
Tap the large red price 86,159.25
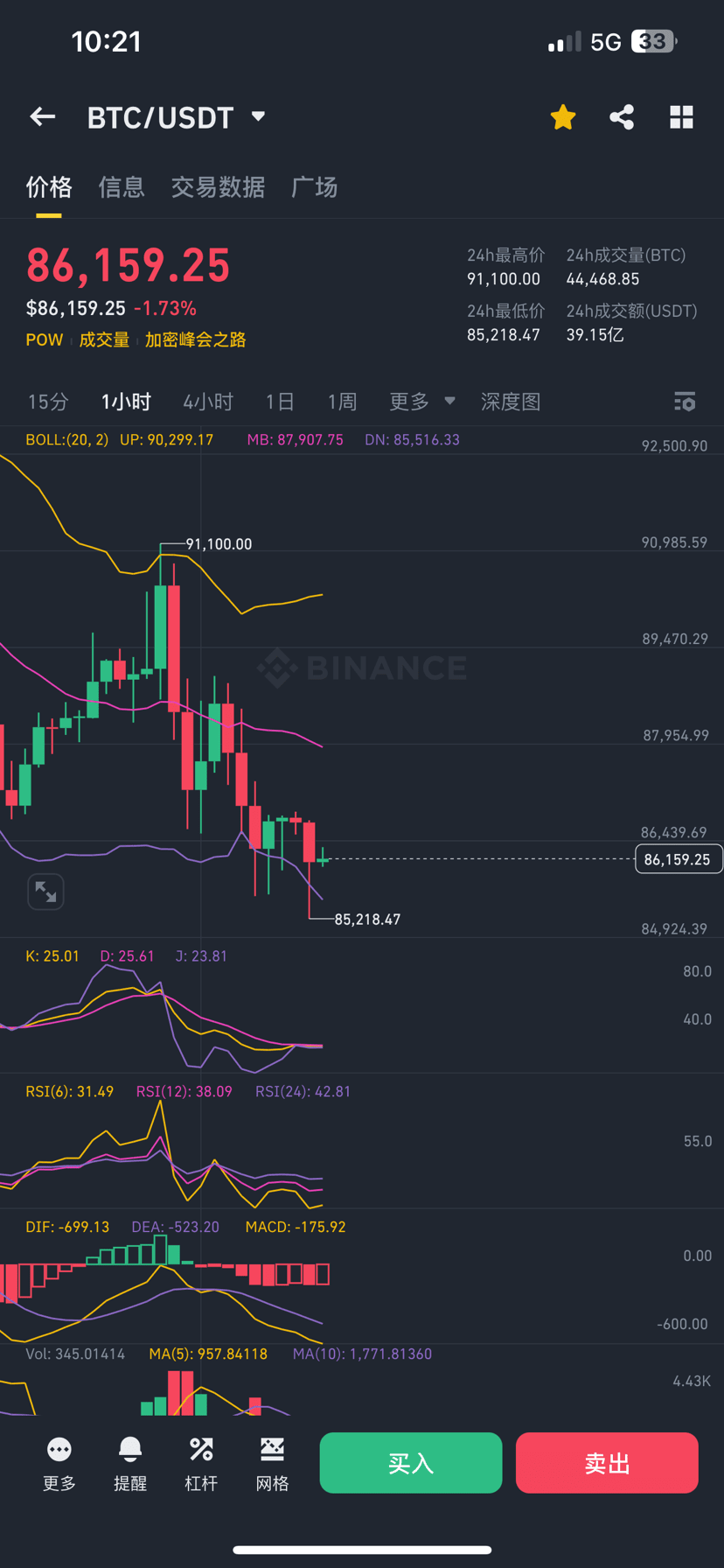click(x=129, y=266)
